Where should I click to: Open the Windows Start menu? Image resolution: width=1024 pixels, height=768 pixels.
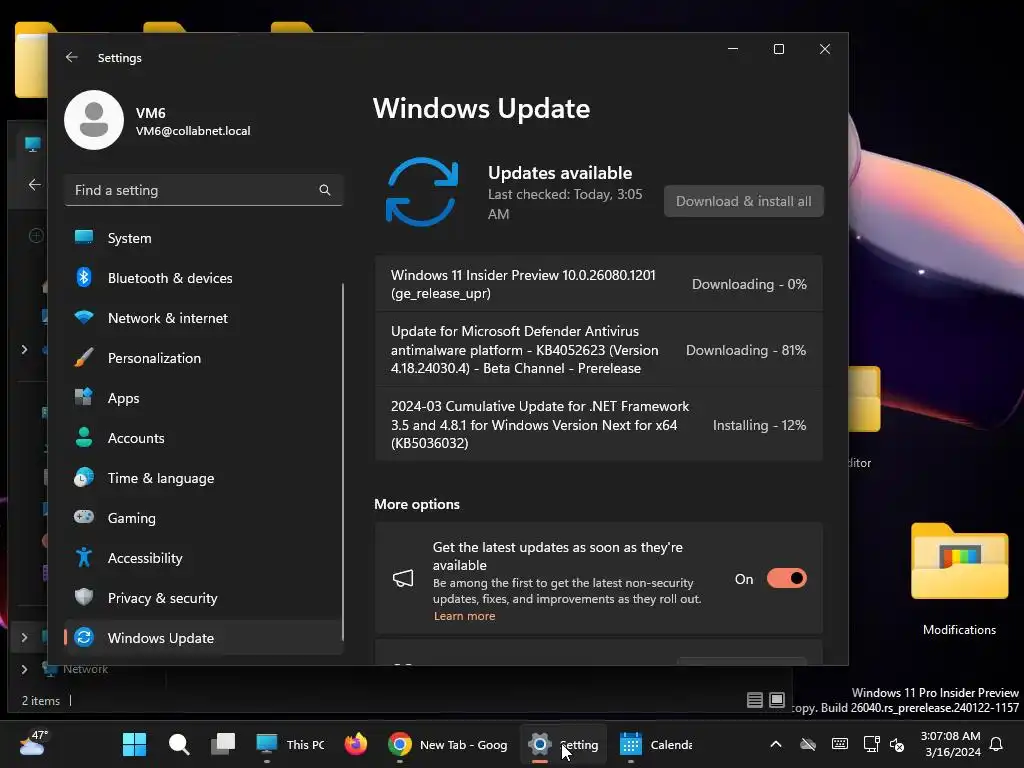tap(135, 744)
